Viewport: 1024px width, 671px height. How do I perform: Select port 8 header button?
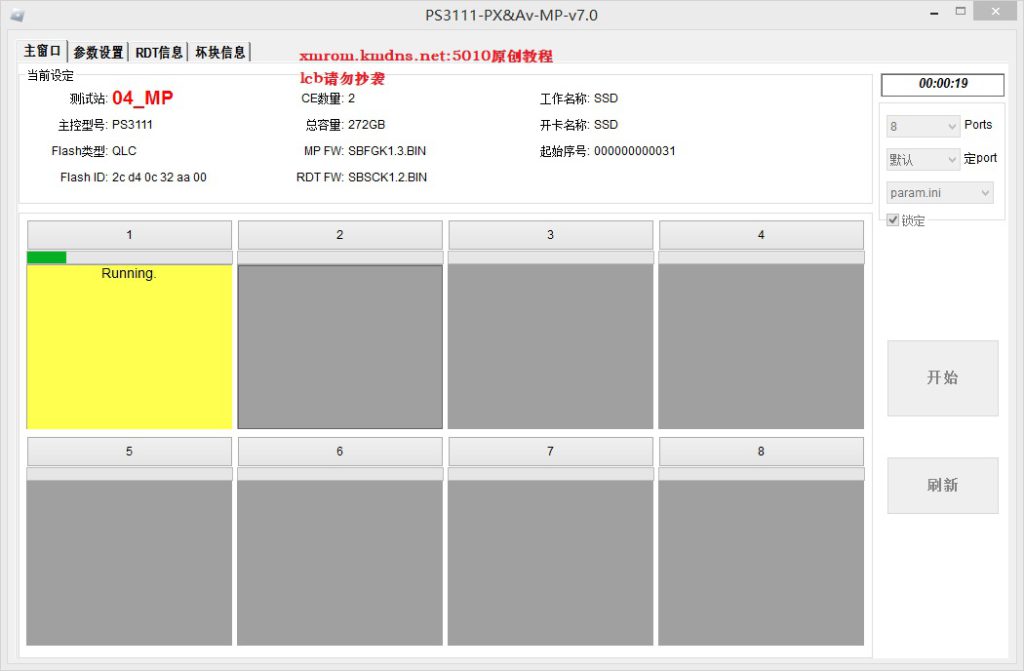pos(761,452)
